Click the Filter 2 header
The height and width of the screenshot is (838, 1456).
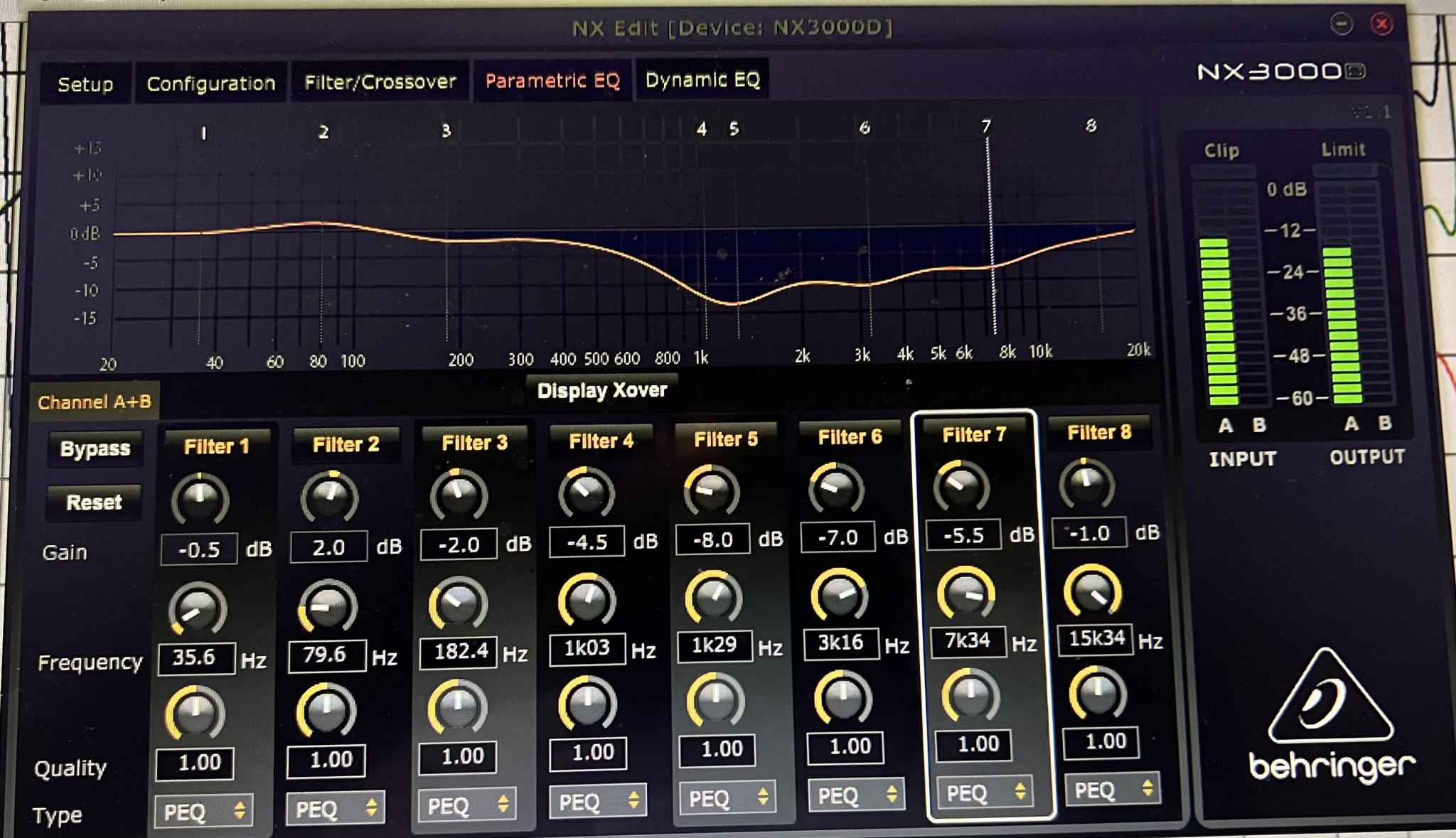(346, 444)
